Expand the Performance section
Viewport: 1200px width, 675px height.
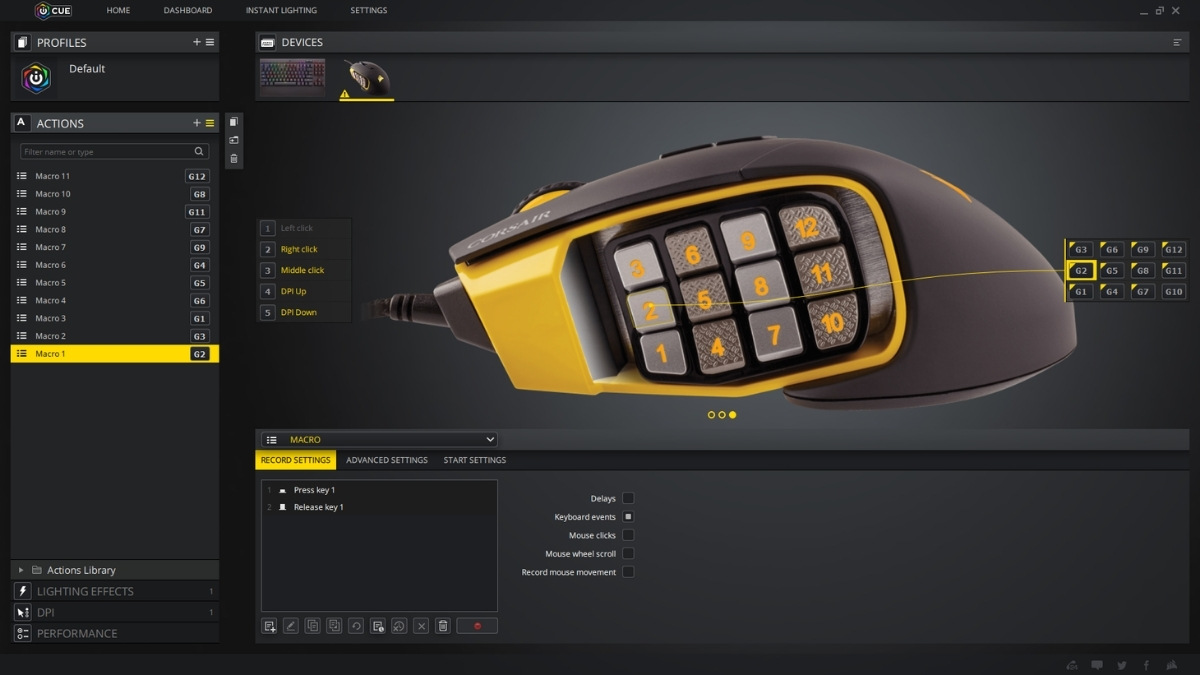coord(114,633)
